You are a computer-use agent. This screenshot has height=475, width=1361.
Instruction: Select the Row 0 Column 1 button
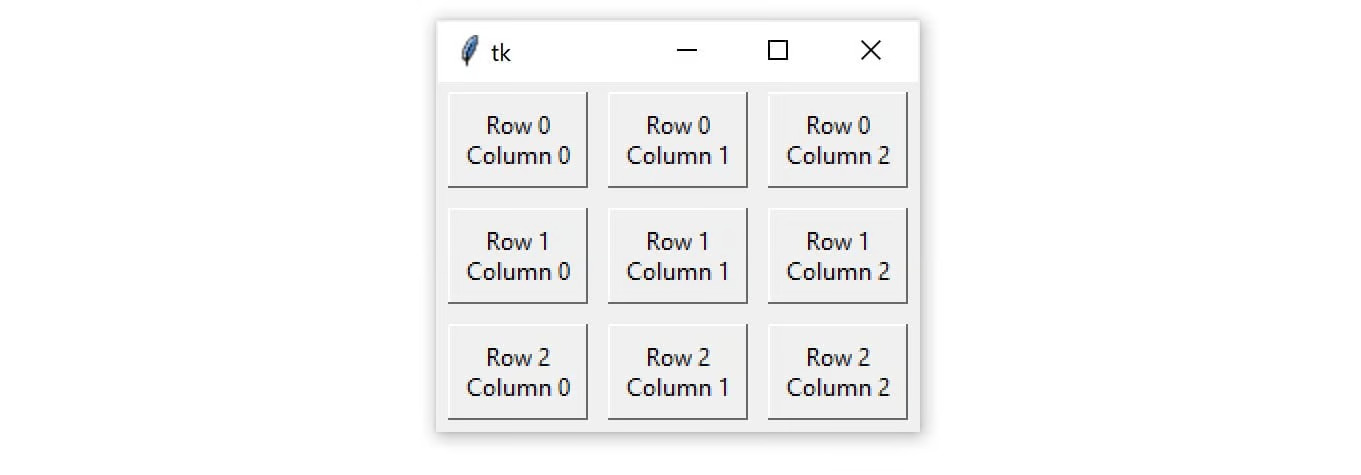point(678,140)
